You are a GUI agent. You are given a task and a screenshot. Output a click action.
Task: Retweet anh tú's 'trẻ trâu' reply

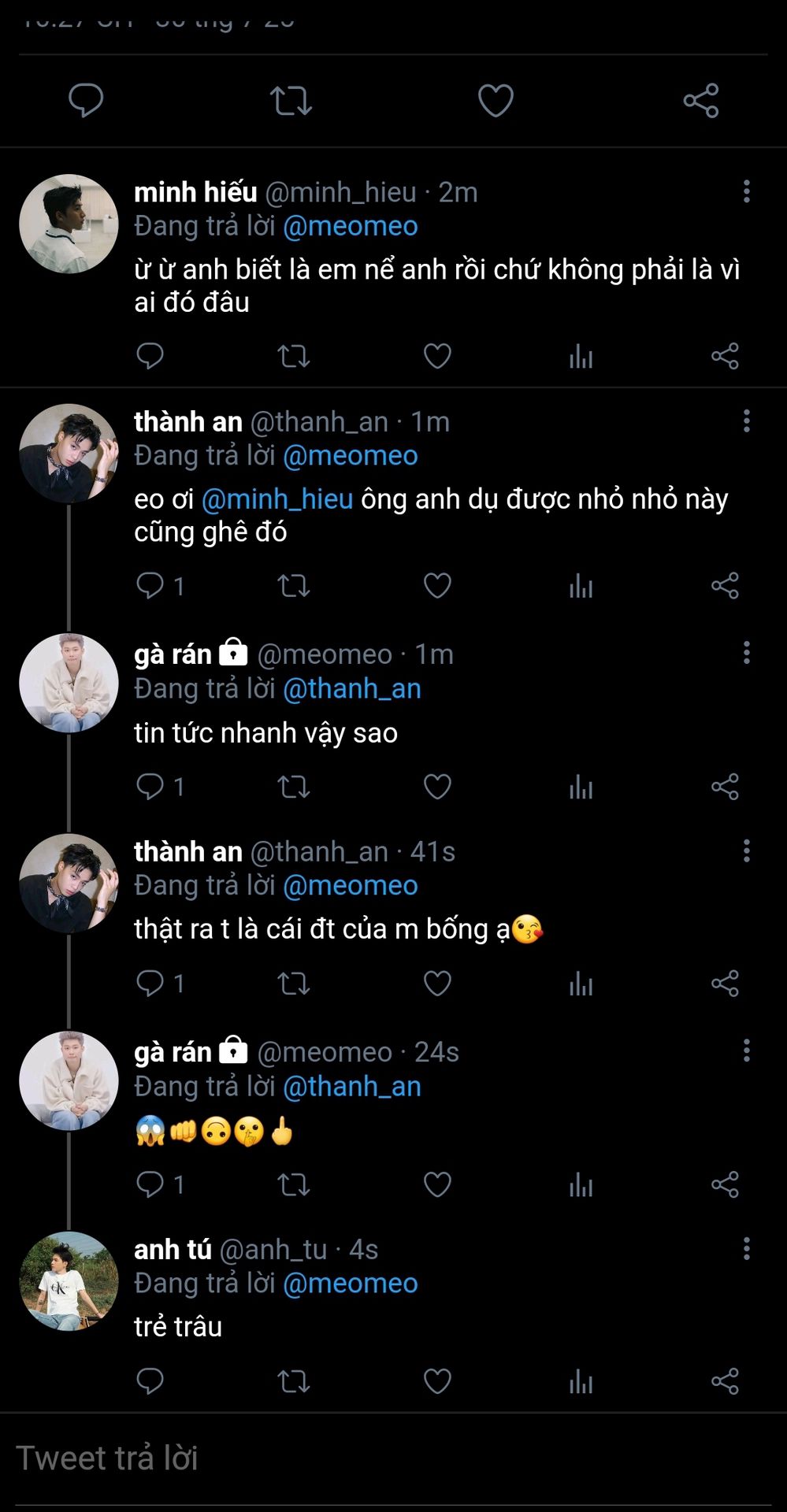(x=294, y=1381)
